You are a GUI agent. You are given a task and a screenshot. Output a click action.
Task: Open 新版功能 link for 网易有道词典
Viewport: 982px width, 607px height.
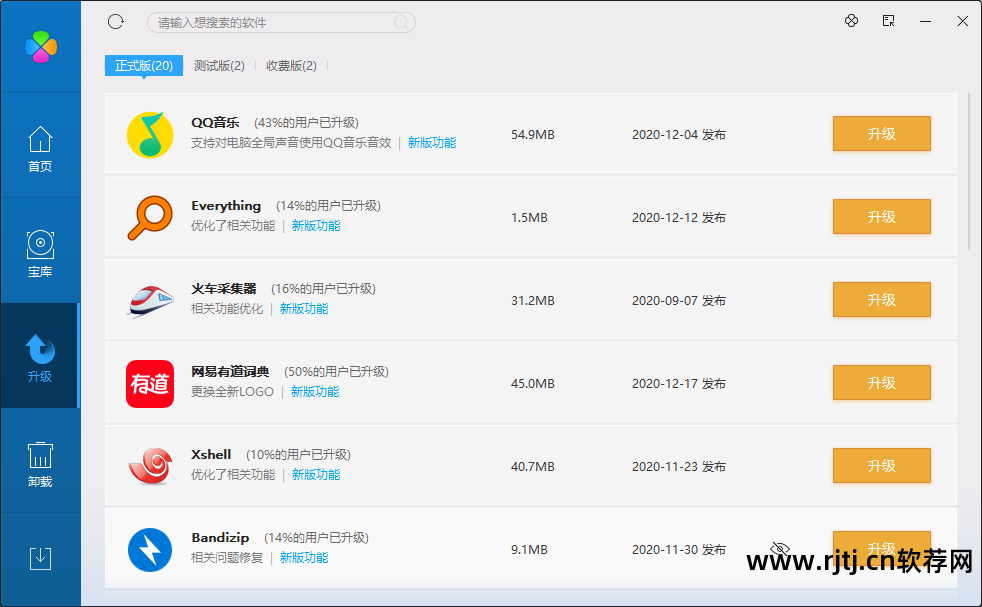point(315,392)
